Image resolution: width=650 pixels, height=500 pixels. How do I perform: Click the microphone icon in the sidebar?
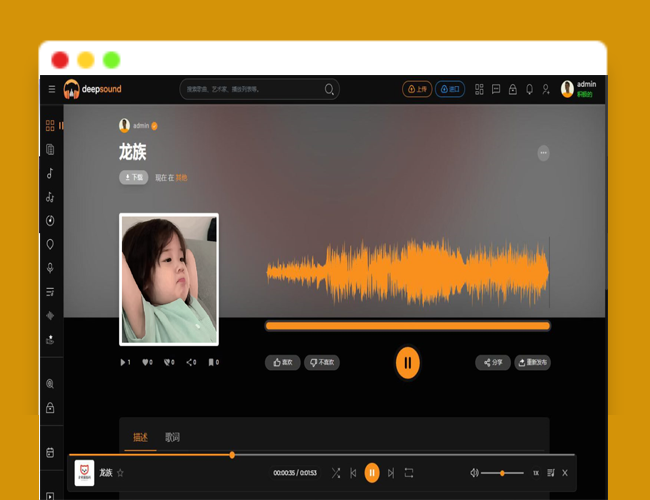(x=50, y=268)
